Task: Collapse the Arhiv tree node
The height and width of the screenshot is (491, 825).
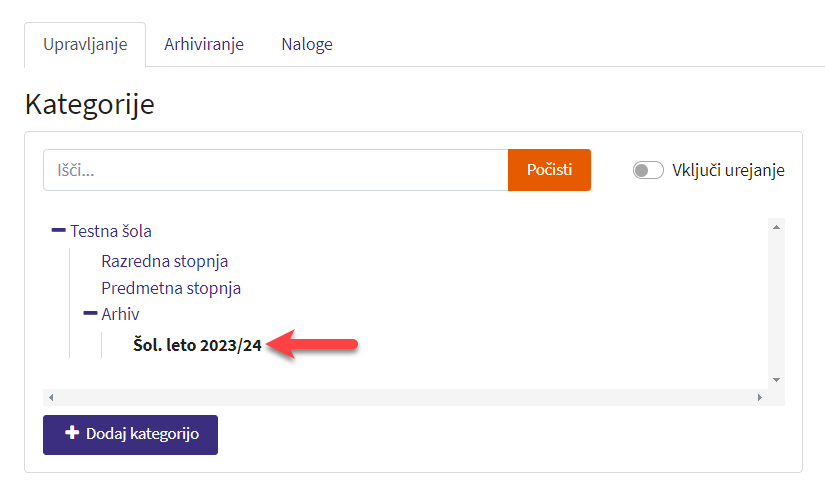Action: point(90,314)
